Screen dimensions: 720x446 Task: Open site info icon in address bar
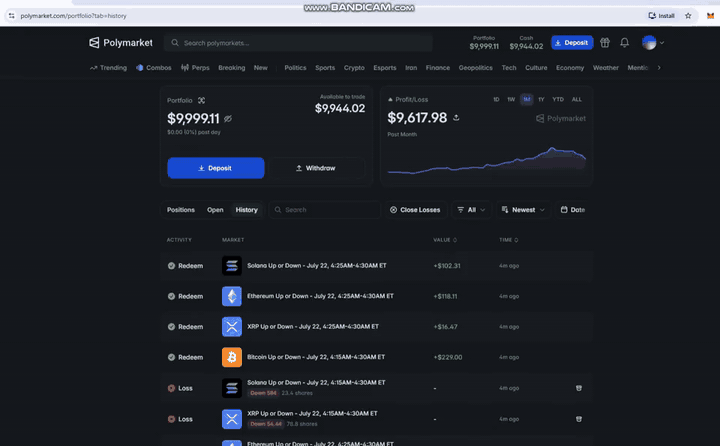(11, 16)
